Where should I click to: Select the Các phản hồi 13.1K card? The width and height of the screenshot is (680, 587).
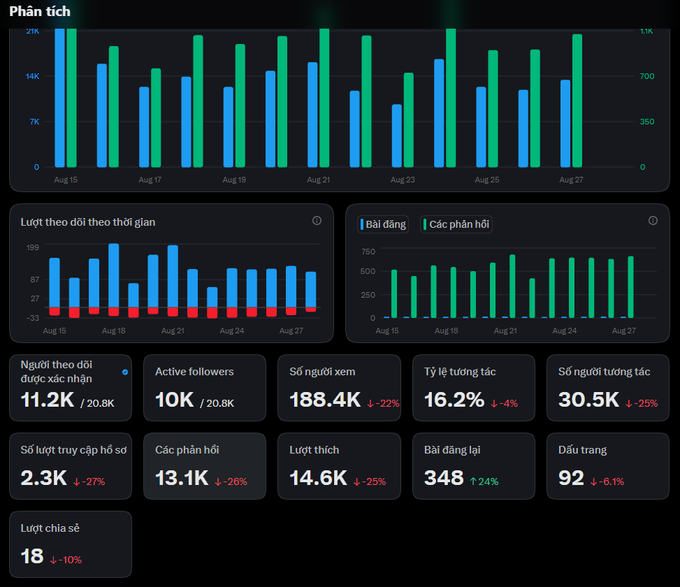205,466
